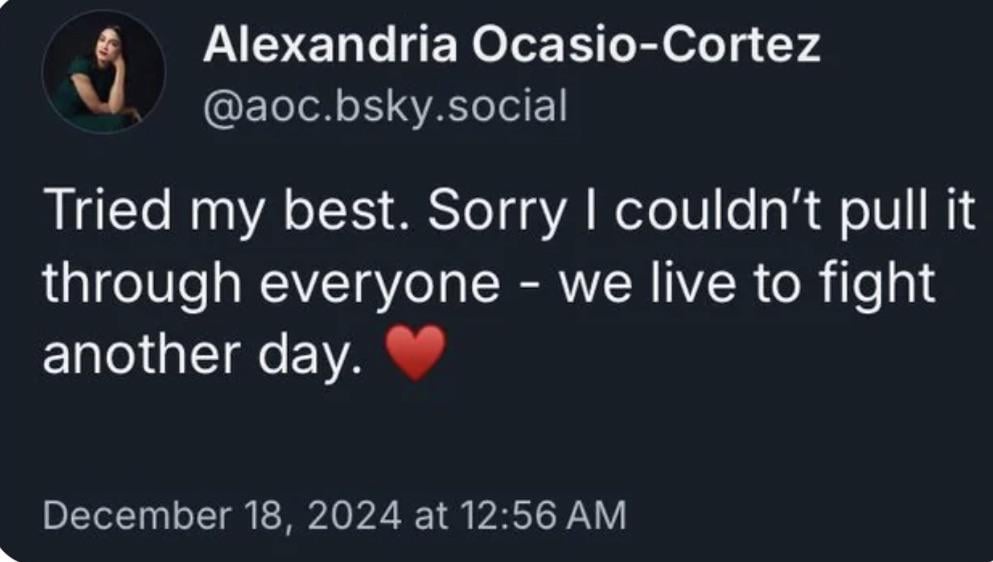Click the year "2024" in the timestamp
Image resolution: width=993 pixels, height=562 pixels.
click(x=352, y=516)
